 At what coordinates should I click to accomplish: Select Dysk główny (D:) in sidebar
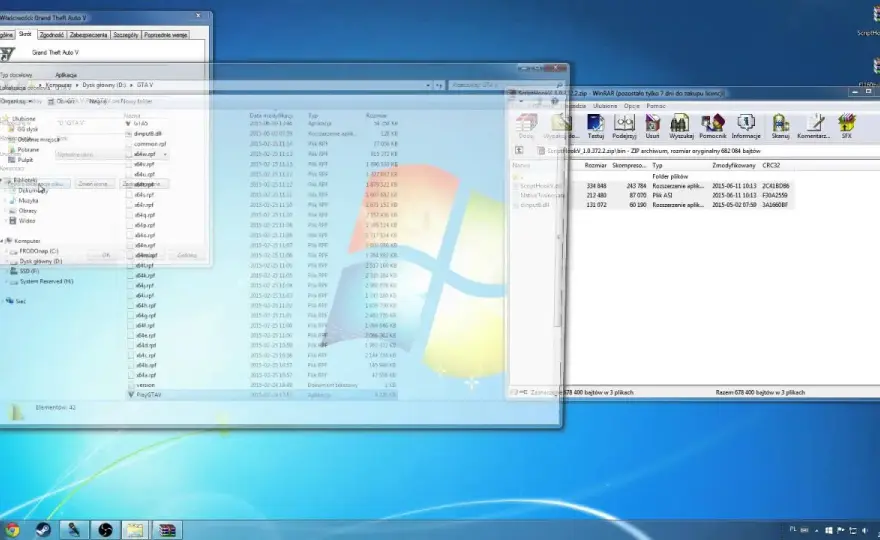(x=40, y=261)
